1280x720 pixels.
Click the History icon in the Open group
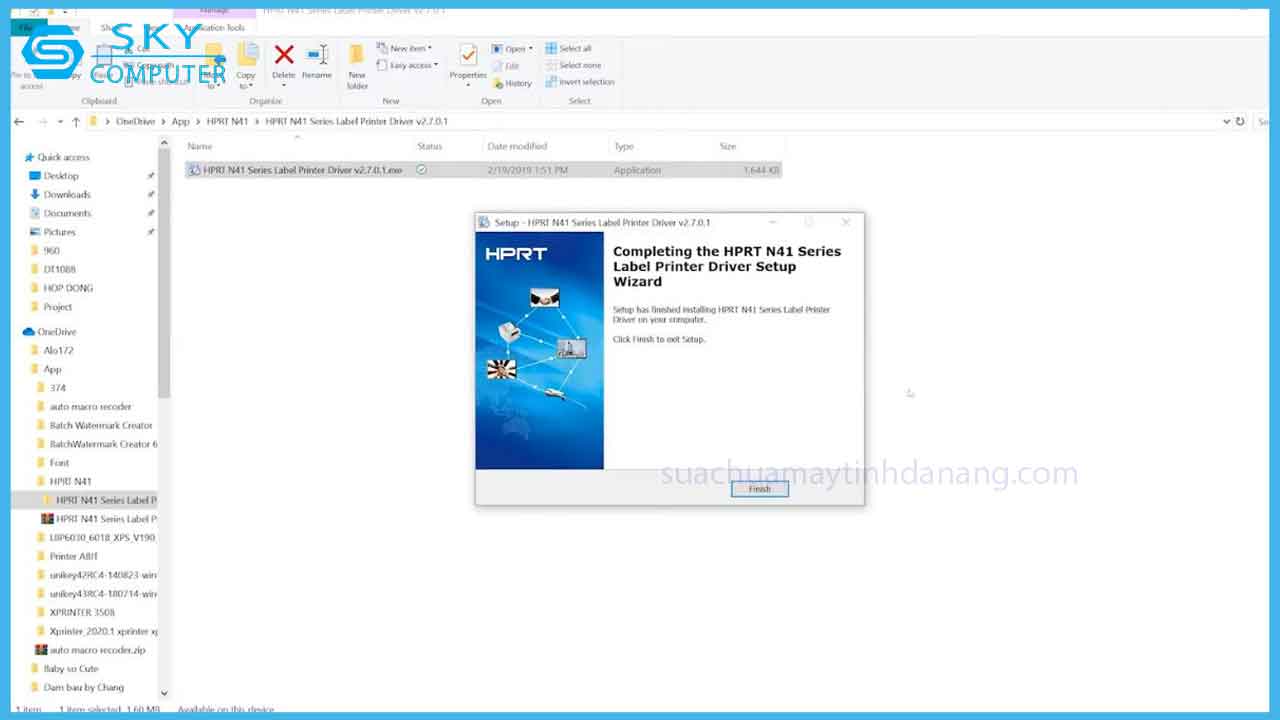click(512, 83)
